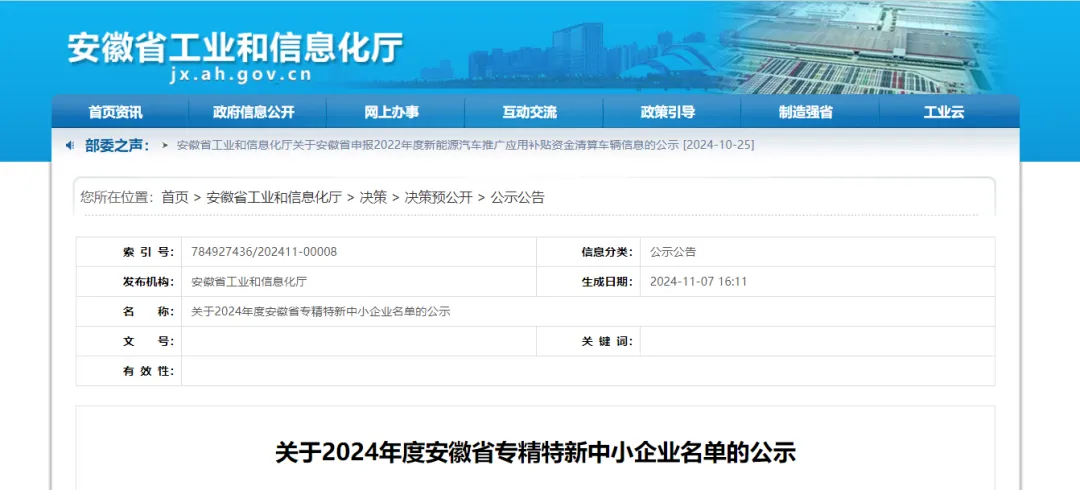Open the 工业云 navigation tab
The image size is (1080, 490).
[x=944, y=112]
